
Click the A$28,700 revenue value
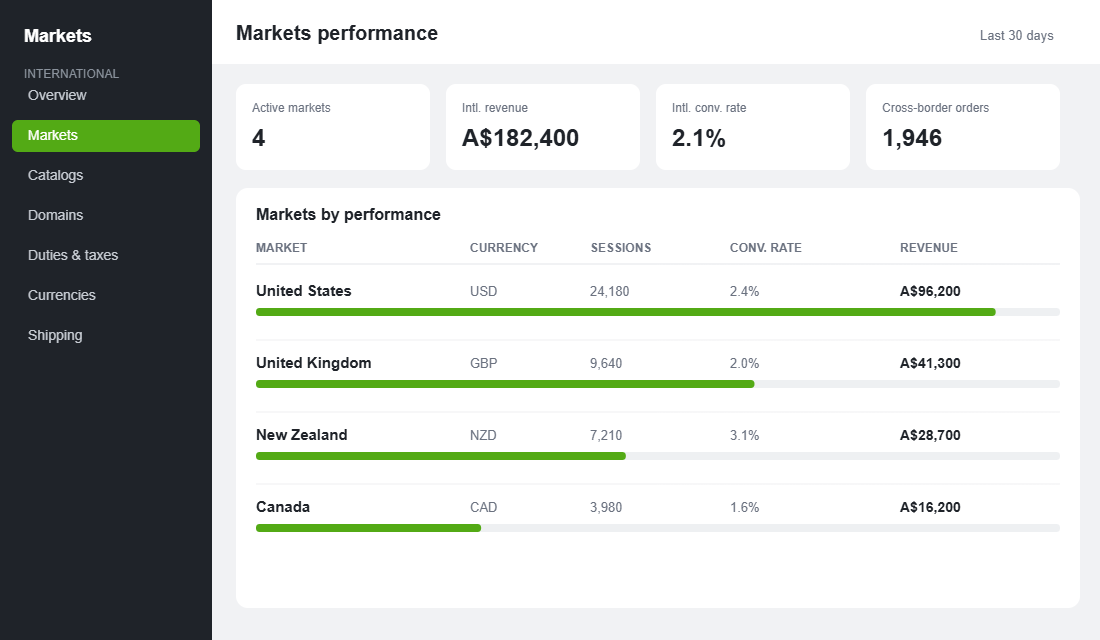tap(930, 435)
